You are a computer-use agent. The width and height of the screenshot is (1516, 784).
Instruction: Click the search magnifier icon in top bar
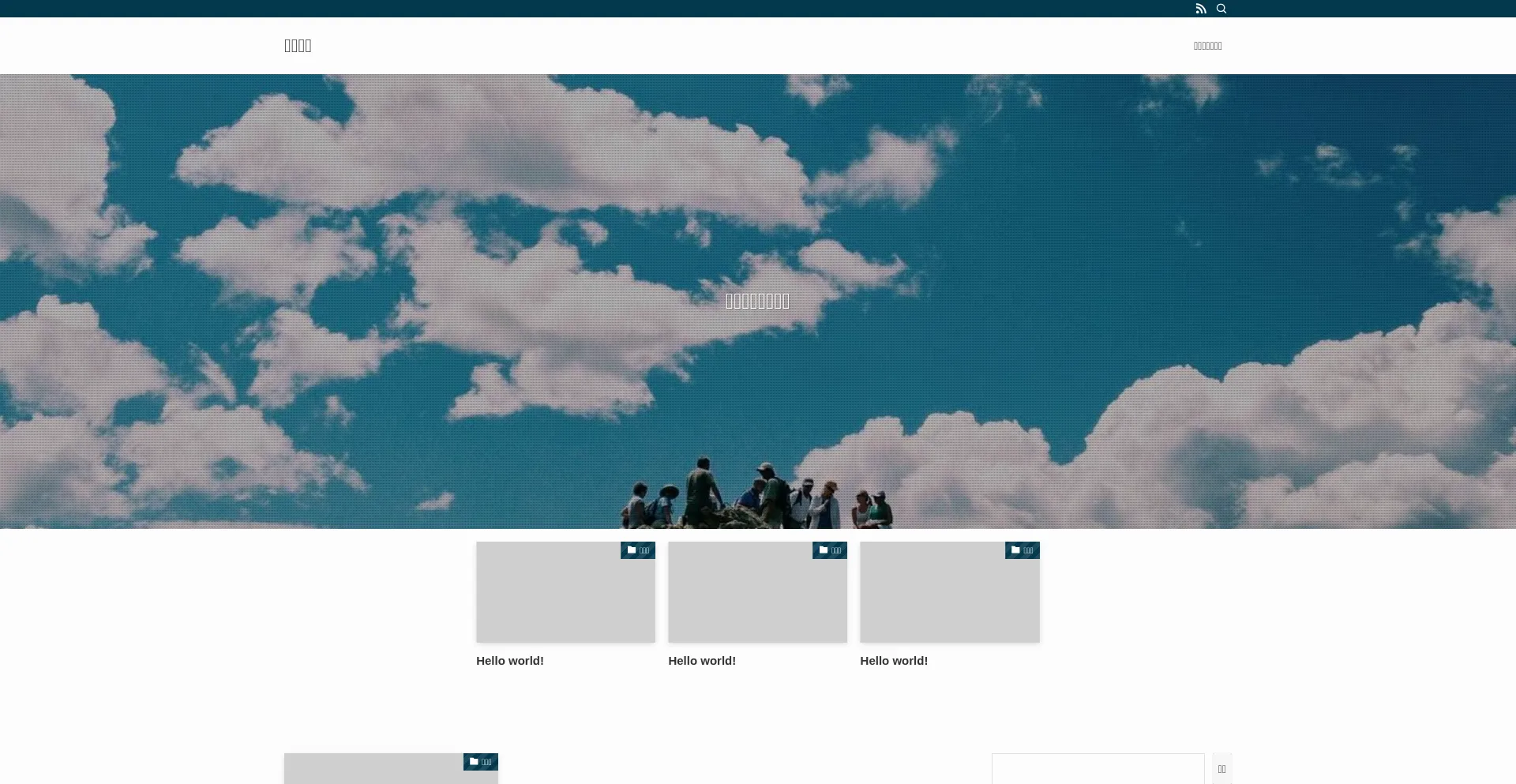pos(1221,9)
